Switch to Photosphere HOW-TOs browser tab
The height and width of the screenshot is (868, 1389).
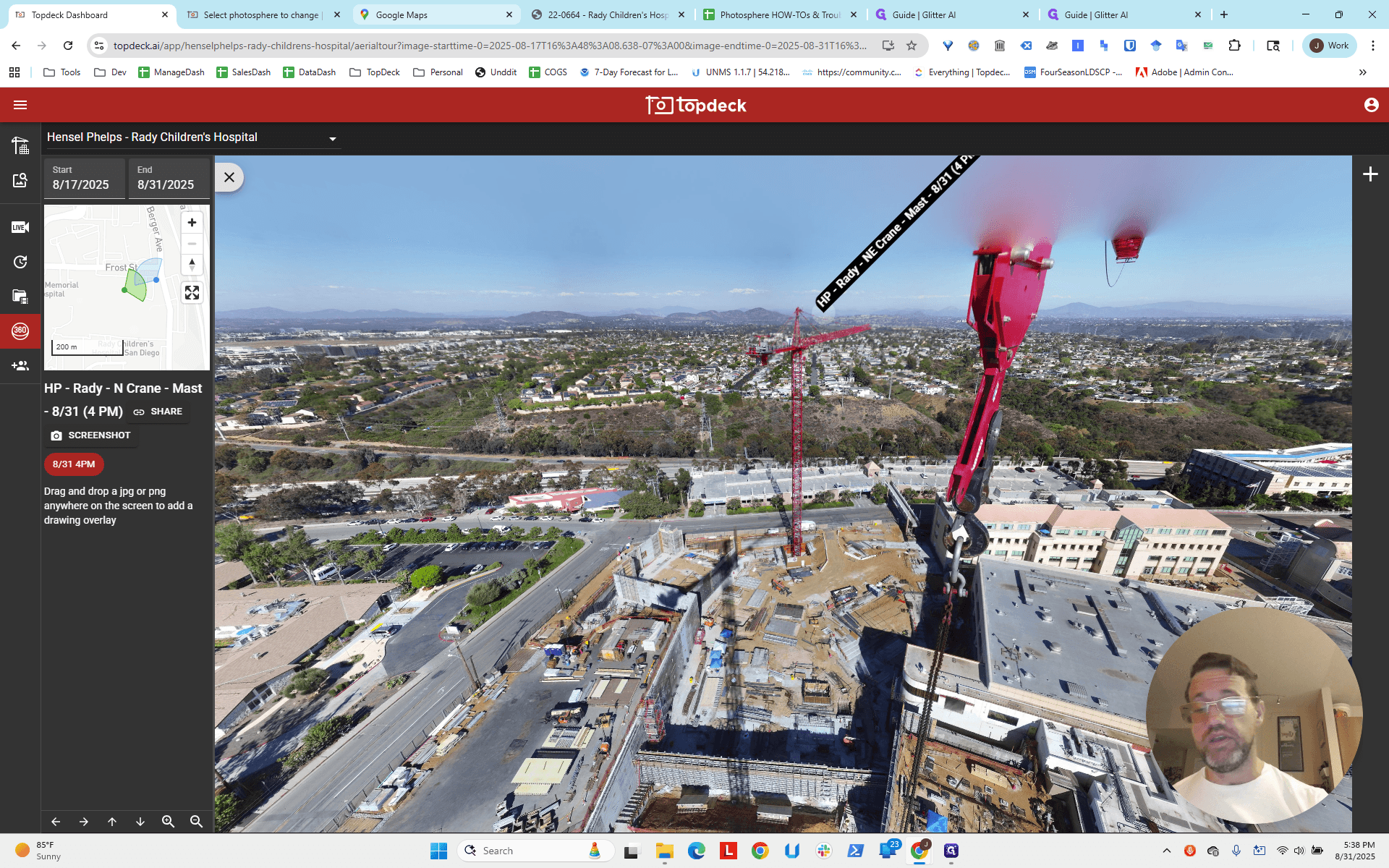click(781, 14)
